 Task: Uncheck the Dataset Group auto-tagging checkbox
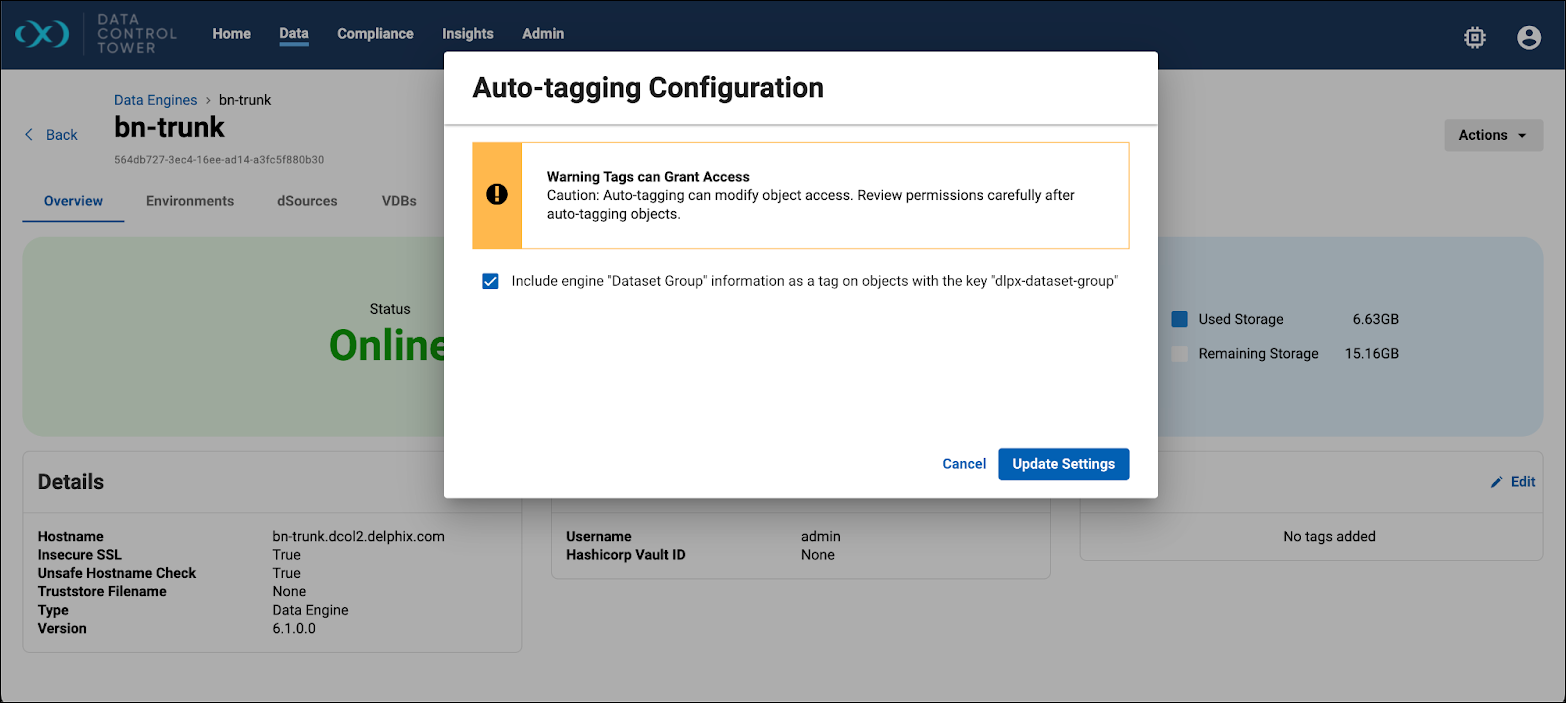[490, 281]
